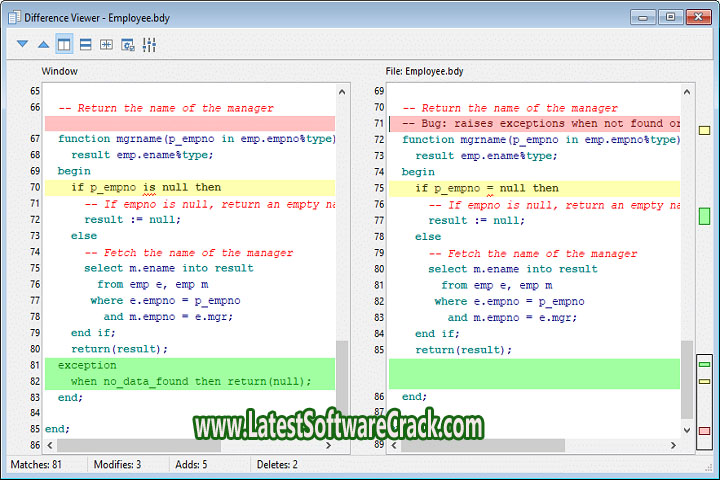Image resolution: width=720 pixels, height=480 pixels.
Task: Click the 'Deletes: 2' status bar entry
Action: click(x=277, y=464)
